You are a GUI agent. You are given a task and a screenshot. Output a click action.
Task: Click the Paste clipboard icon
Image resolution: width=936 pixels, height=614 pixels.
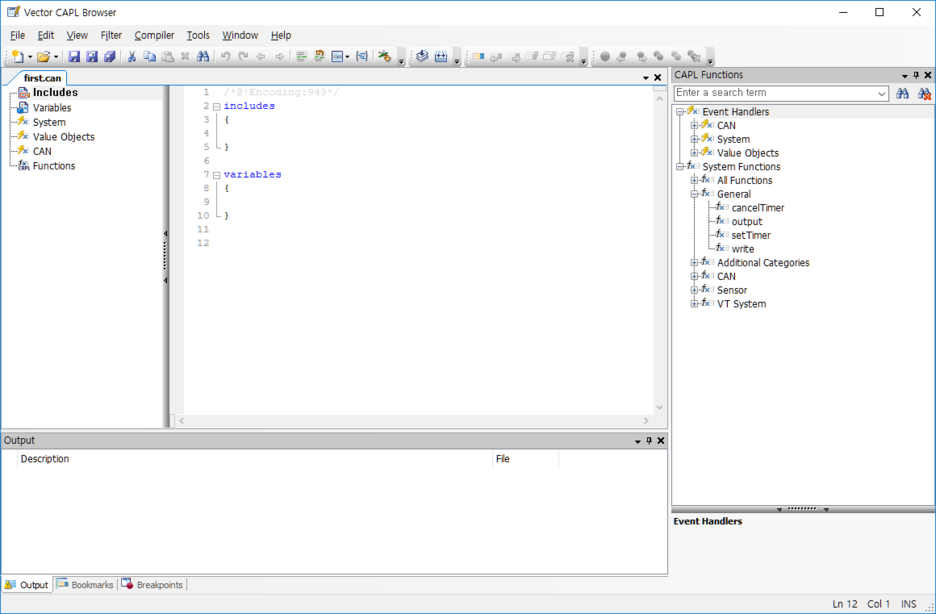(168, 57)
